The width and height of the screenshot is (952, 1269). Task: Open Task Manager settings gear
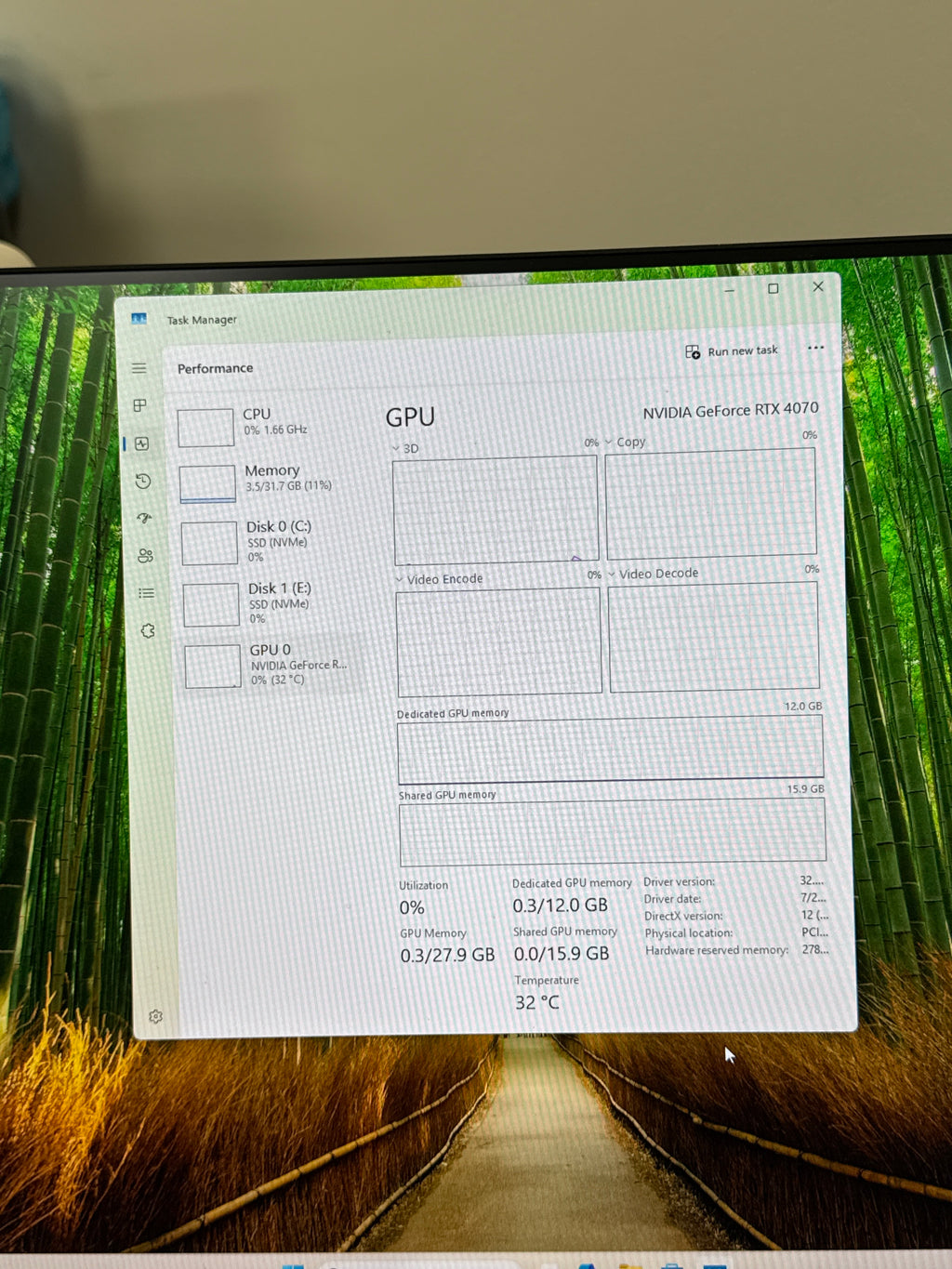point(155,1016)
